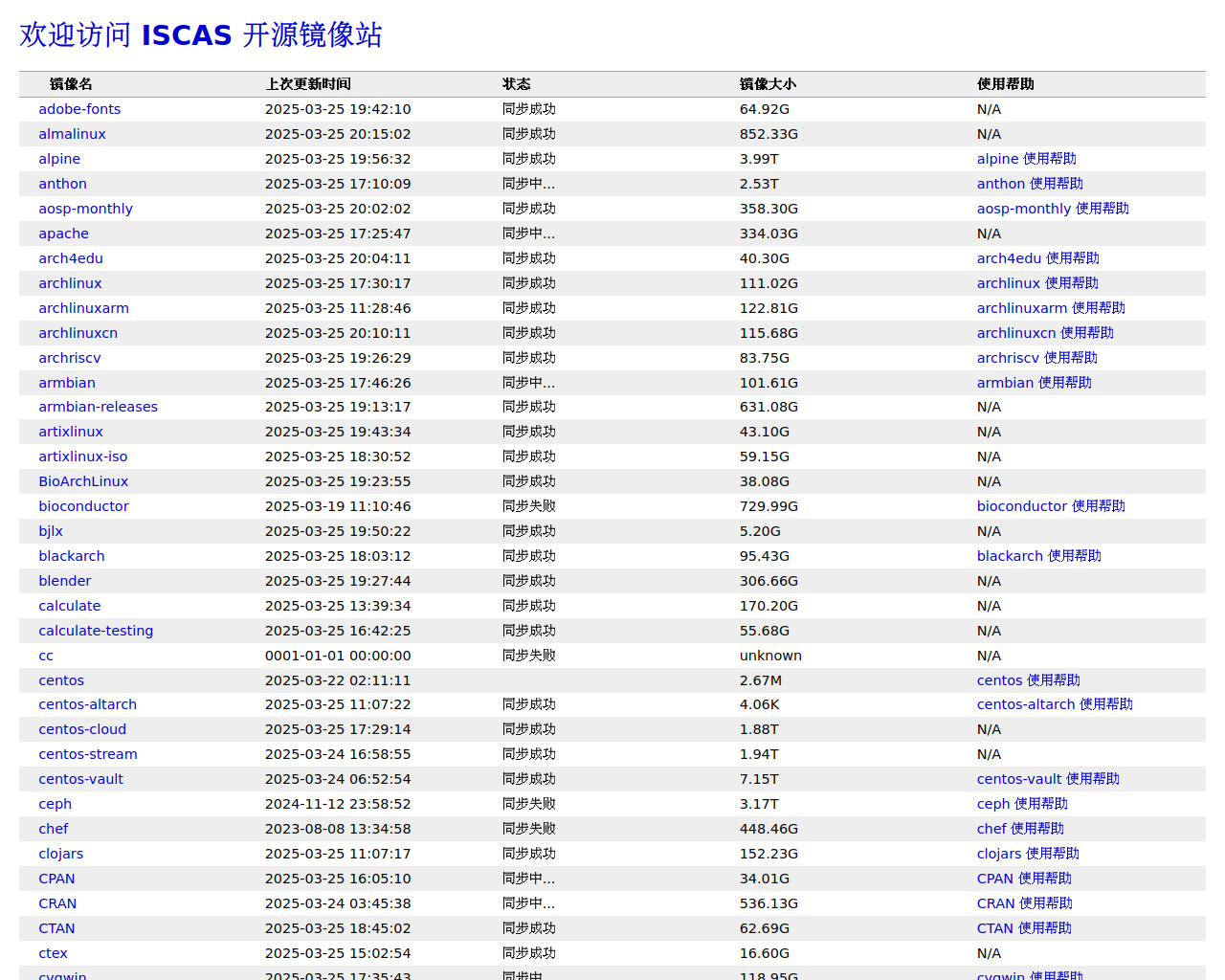The width and height of the screenshot is (1225, 980).
Task: Open the BioArchLinux mirror link
Action: pyautogui.click(x=83, y=481)
